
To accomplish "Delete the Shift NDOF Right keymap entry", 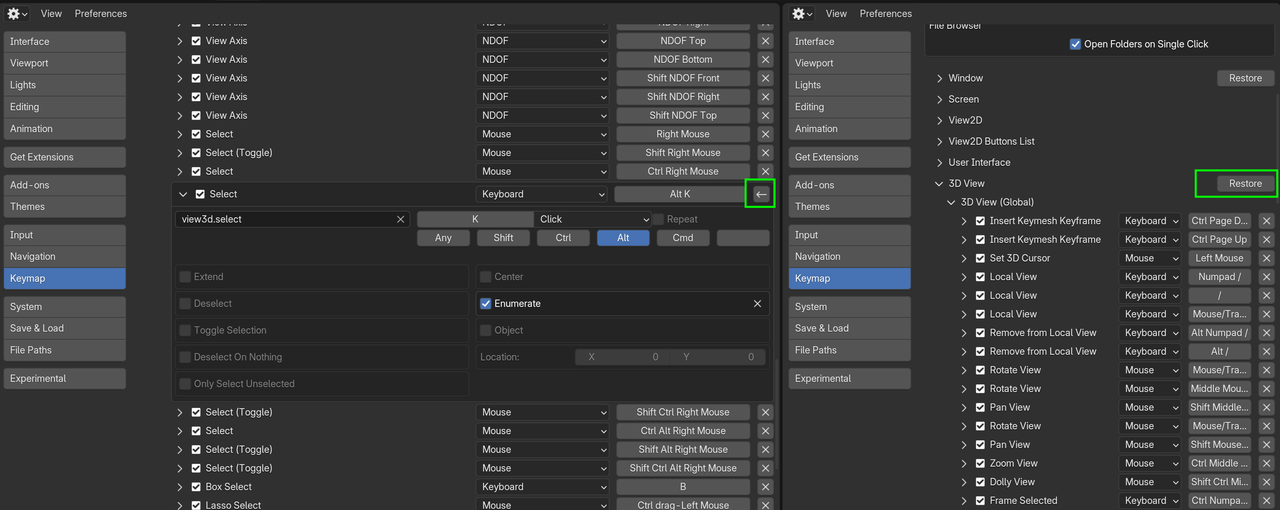I will pyautogui.click(x=765, y=97).
